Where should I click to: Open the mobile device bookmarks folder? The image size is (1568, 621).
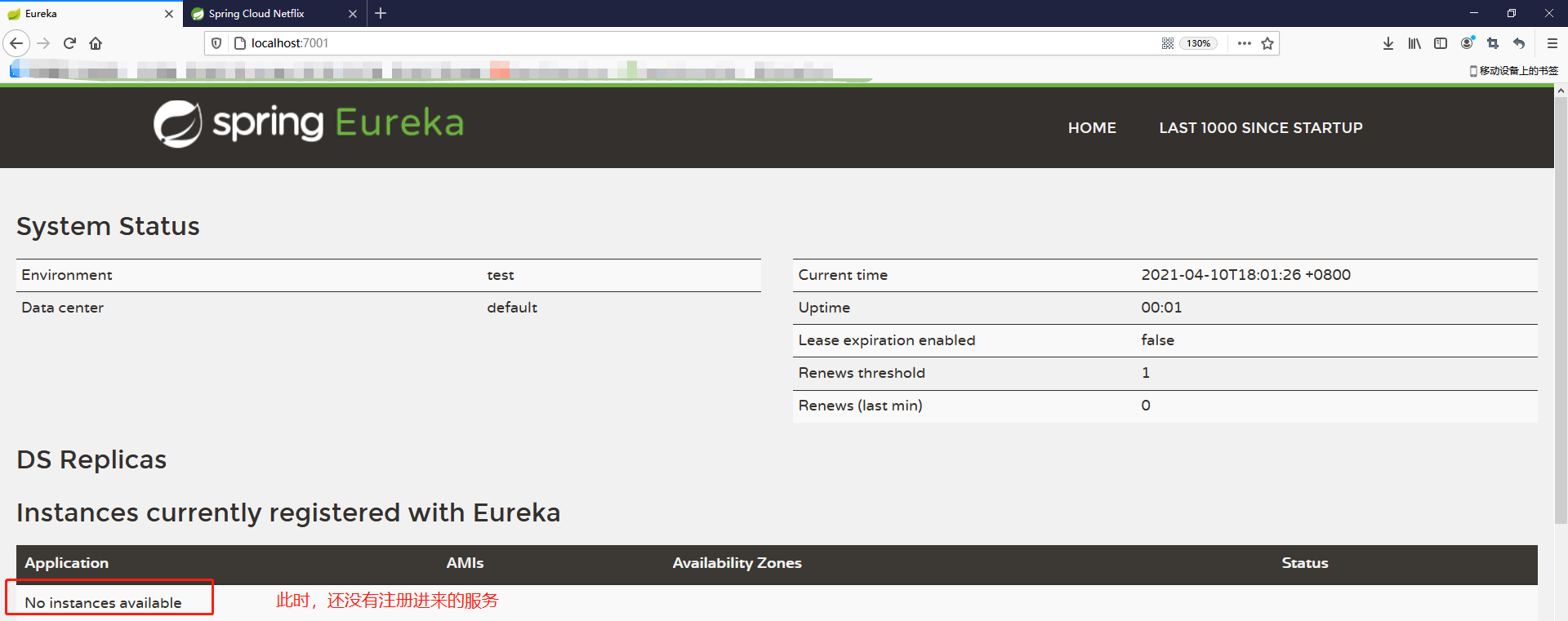tap(1513, 71)
